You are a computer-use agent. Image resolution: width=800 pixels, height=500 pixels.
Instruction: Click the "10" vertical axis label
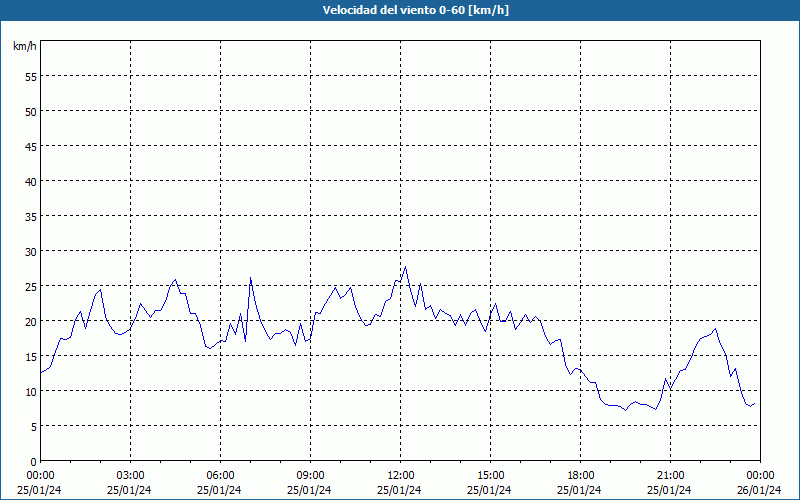(x=31, y=392)
